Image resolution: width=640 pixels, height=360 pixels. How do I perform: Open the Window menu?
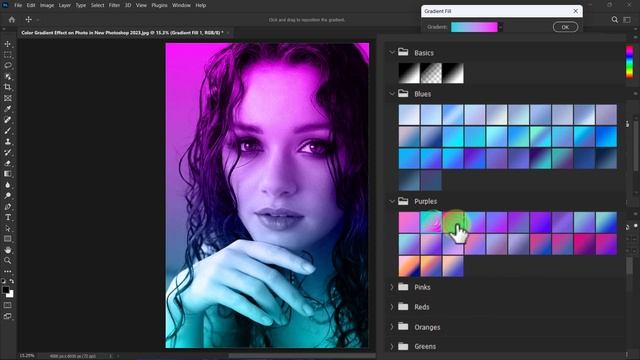[x=181, y=5]
